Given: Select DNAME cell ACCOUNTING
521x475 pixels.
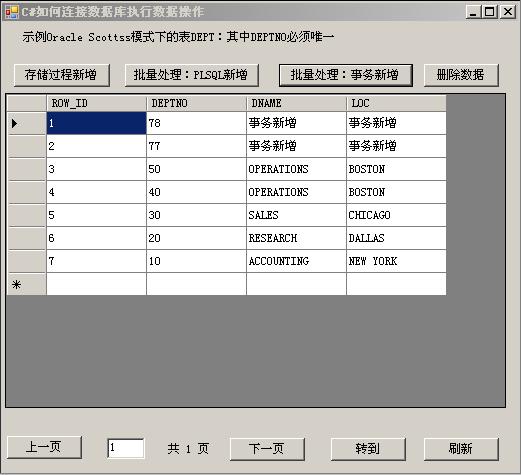Looking at the screenshot, I should point(296,261).
